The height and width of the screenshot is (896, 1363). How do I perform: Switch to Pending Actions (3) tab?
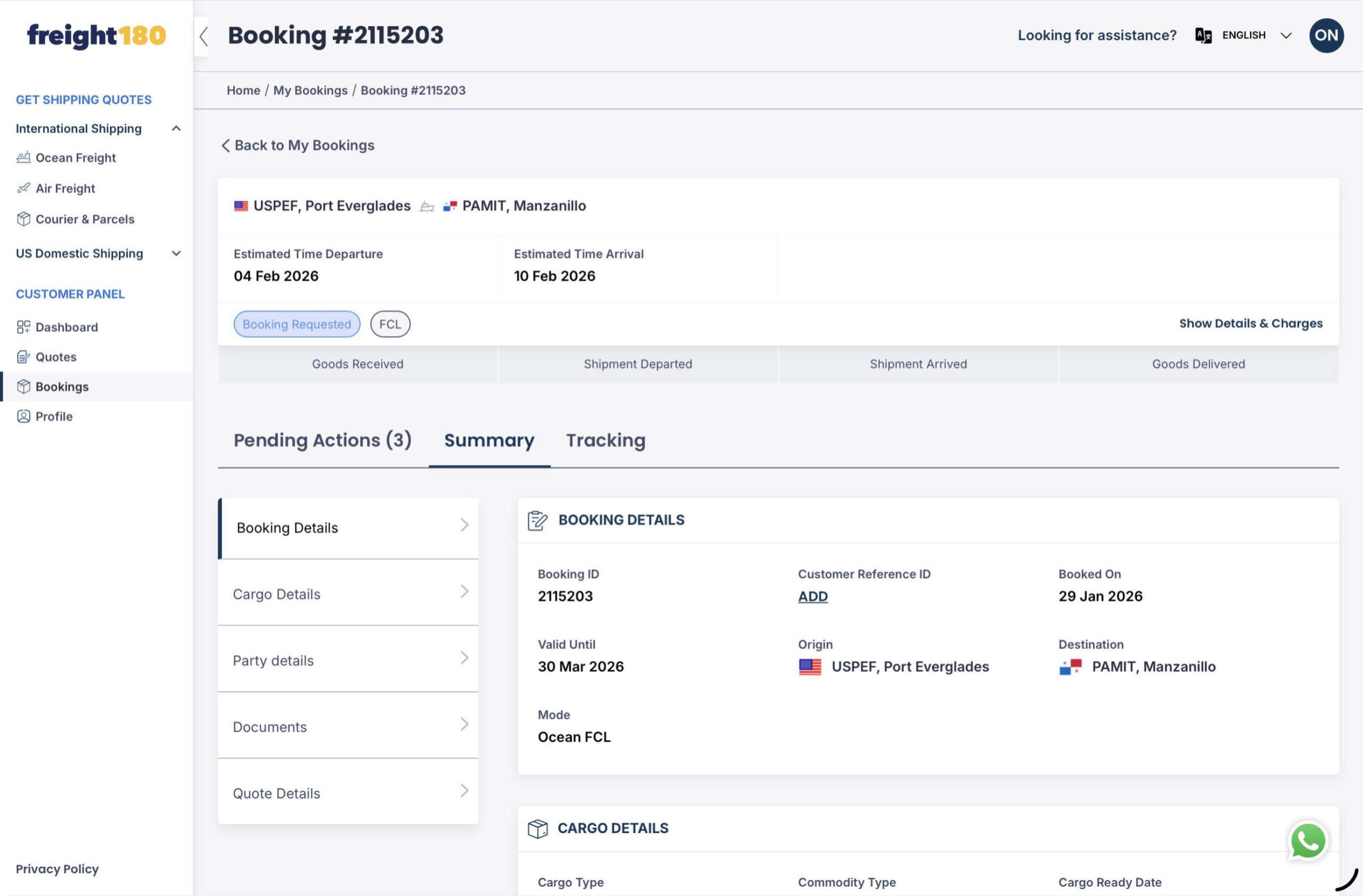(x=323, y=440)
